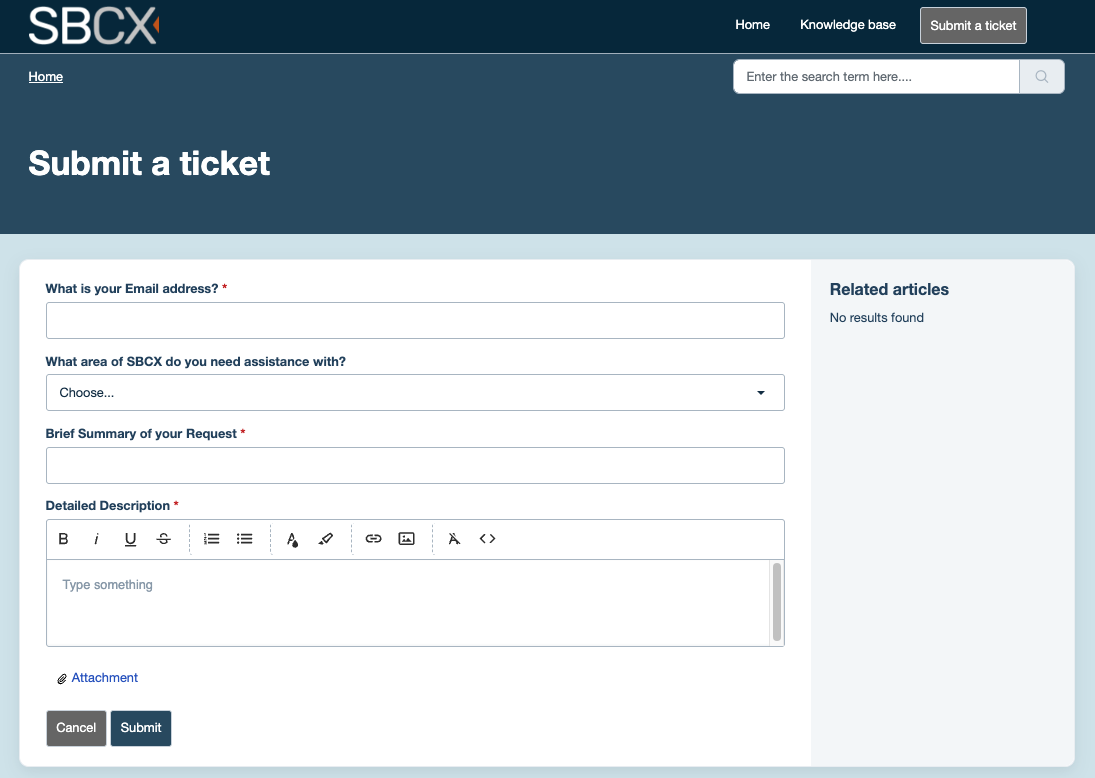
Task: Insert a bulleted list
Action: click(x=245, y=538)
